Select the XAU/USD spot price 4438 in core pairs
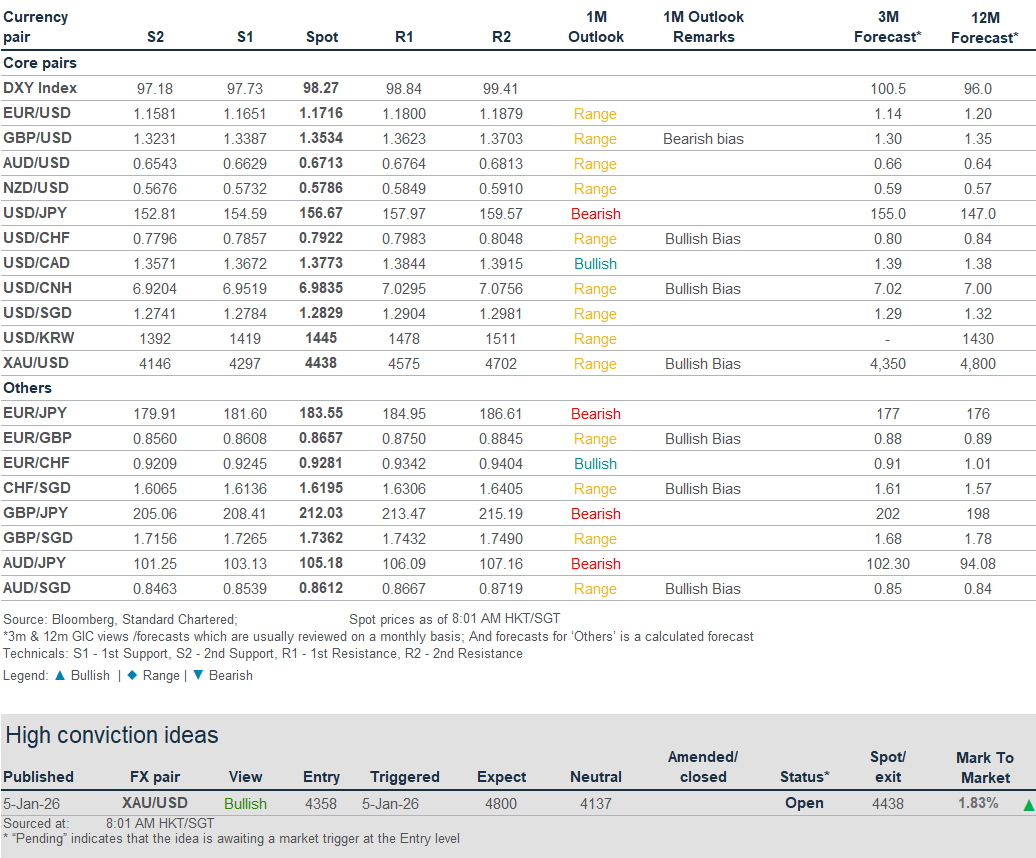 [x=321, y=364]
